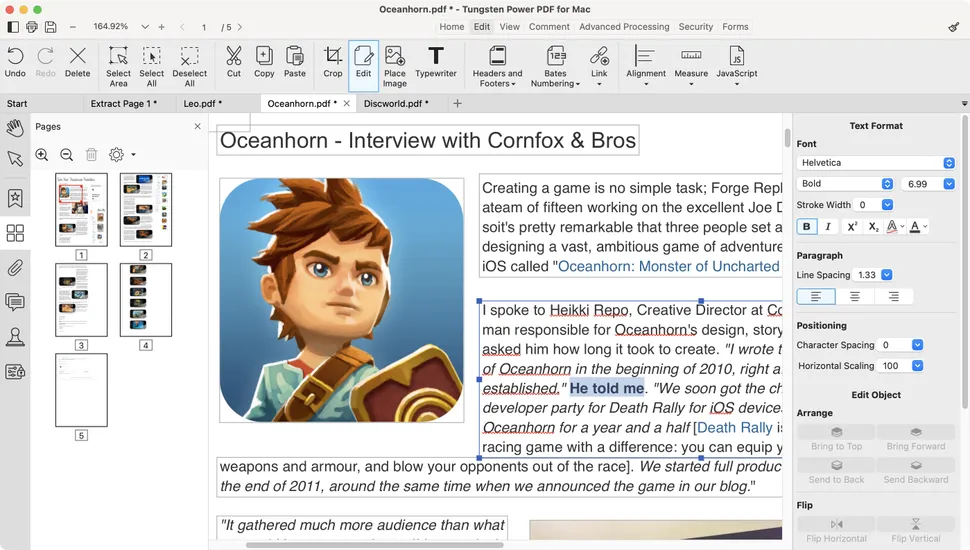Click the Place Image tool
Image resolution: width=970 pixels, height=550 pixels.
pyautogui.click(x=395, y=62)
